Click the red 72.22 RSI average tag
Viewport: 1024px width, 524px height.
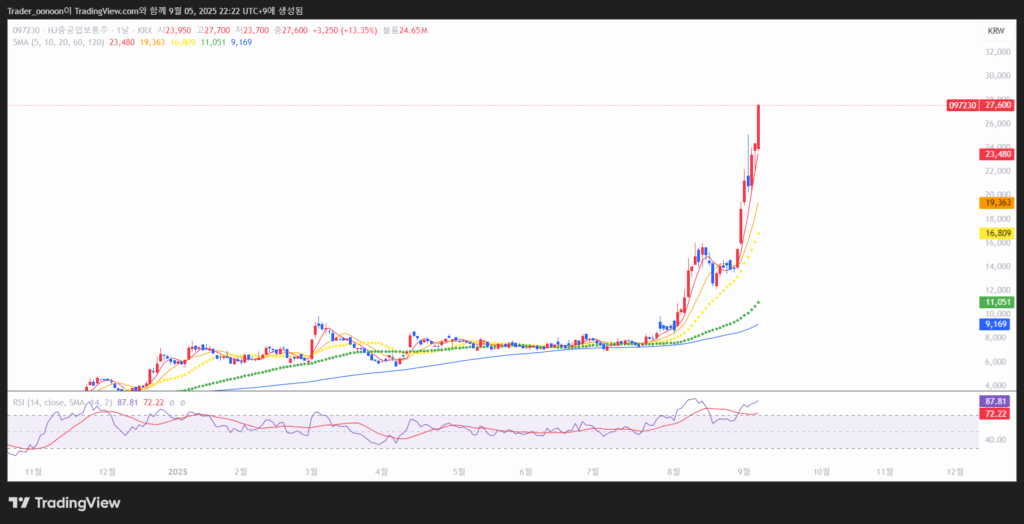[998, 413]
